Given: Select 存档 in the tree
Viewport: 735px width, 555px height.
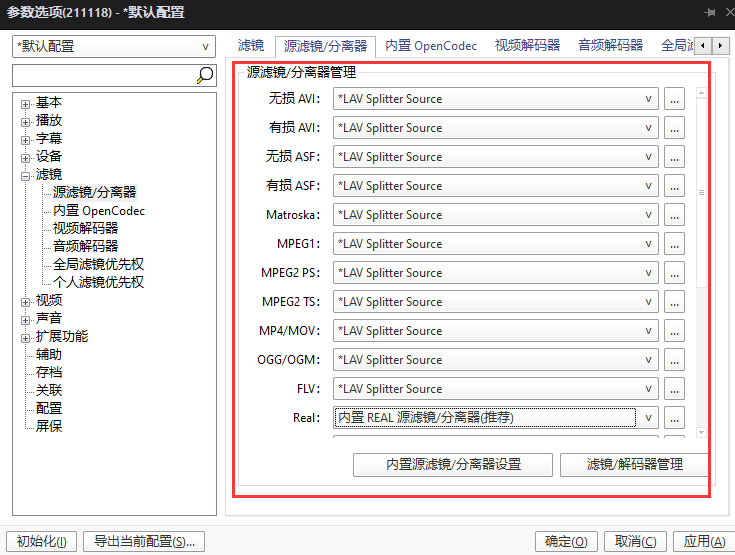Looking at the screenshot, I should [x=49, y=372].
